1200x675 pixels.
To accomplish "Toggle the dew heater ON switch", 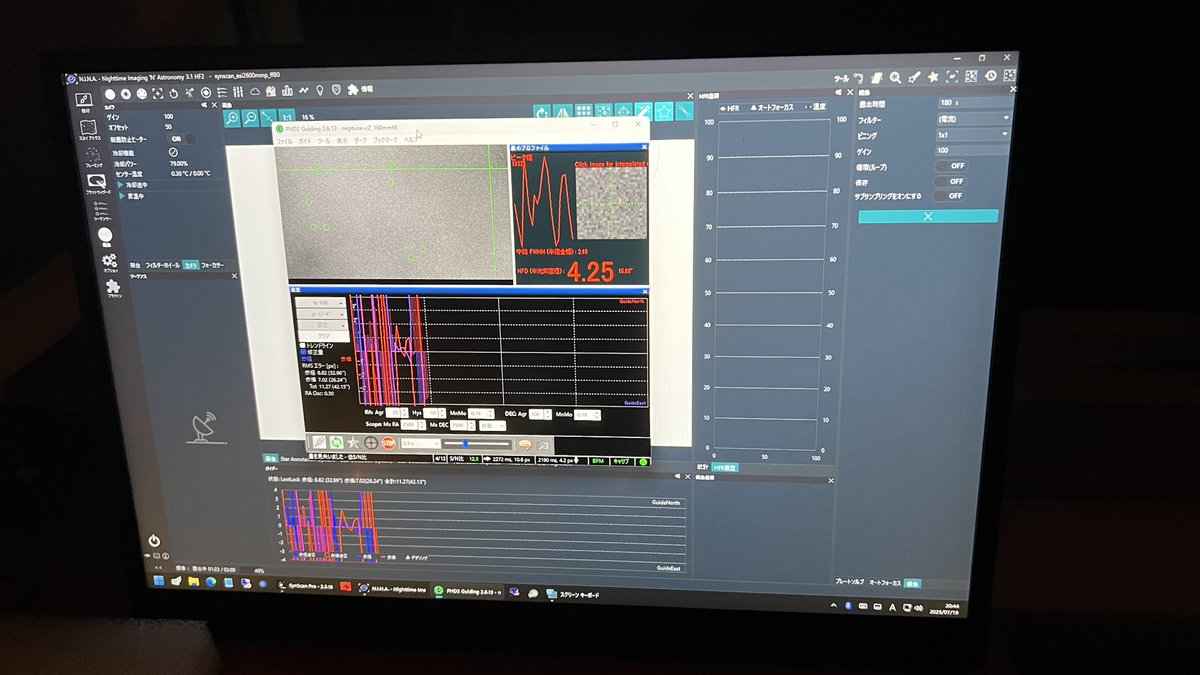I will (x=182, y=139).
